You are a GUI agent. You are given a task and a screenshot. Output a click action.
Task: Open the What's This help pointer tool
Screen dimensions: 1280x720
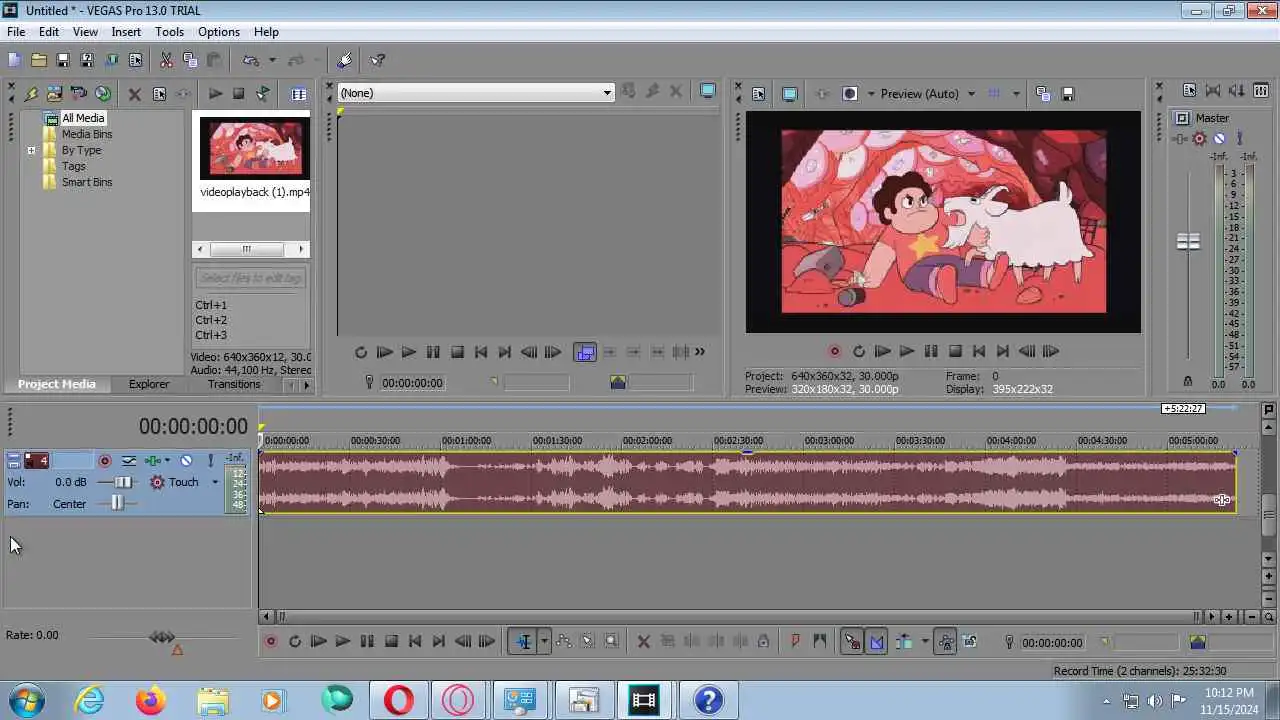coord(378,60)
